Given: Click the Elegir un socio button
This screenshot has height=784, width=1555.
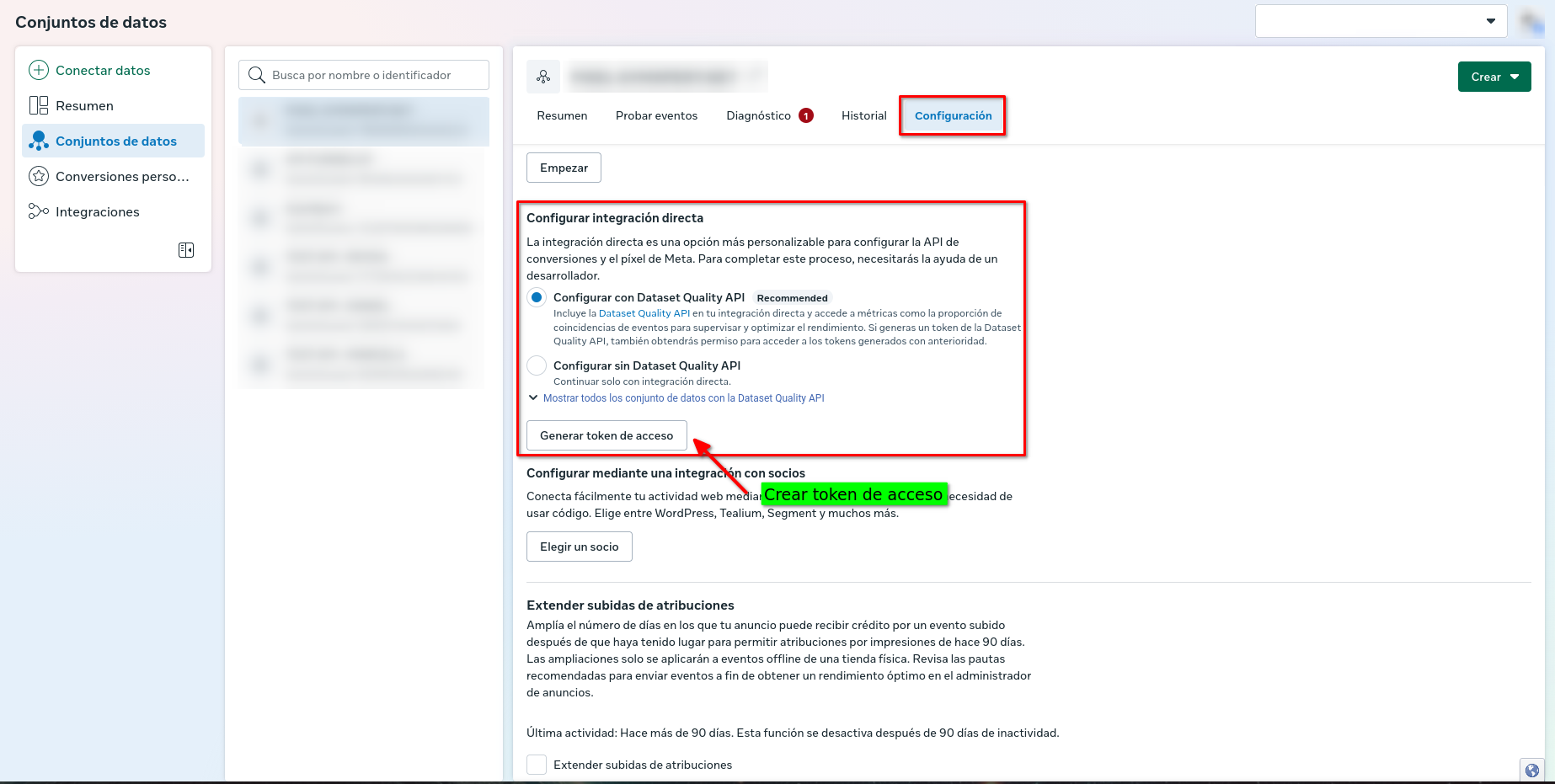Looking at the screenshot, I should 579,547.
